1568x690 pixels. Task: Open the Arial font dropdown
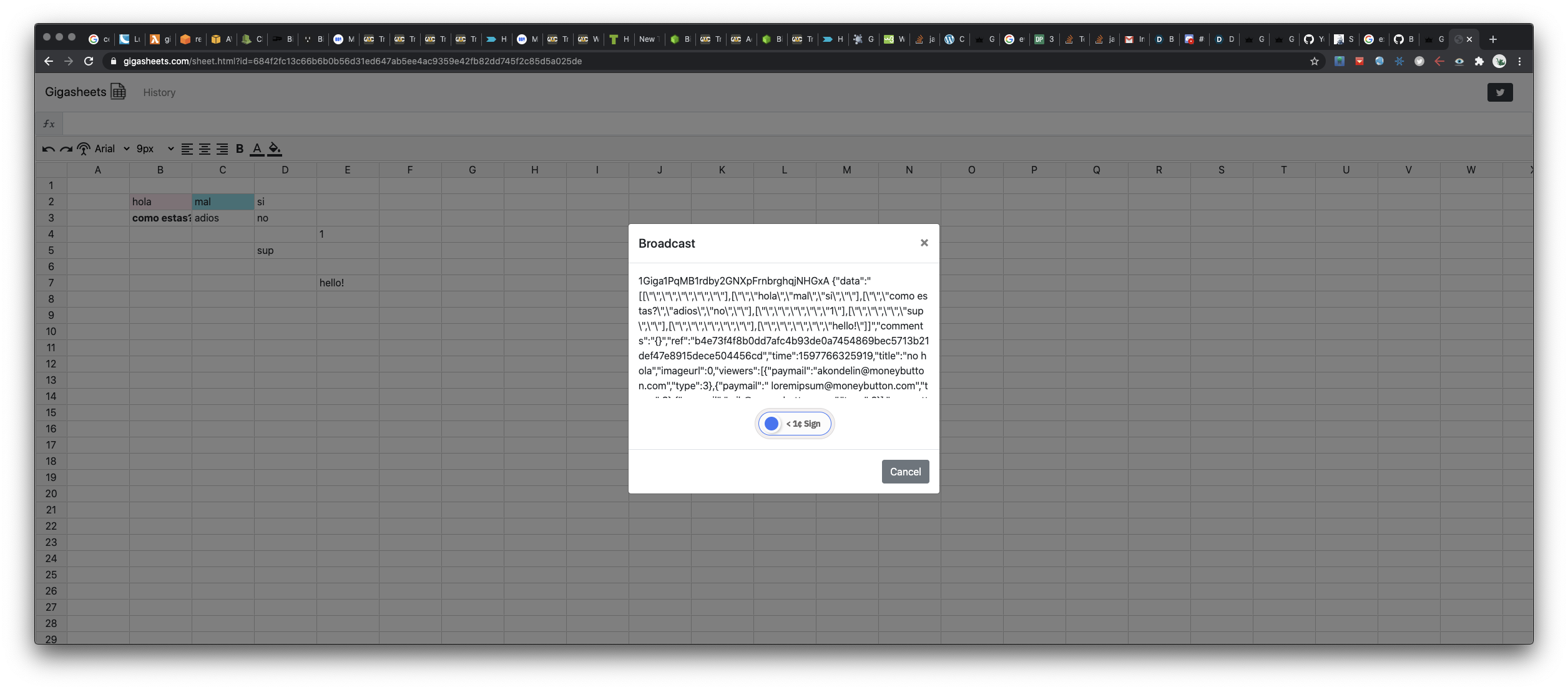[x=112, y=149]
